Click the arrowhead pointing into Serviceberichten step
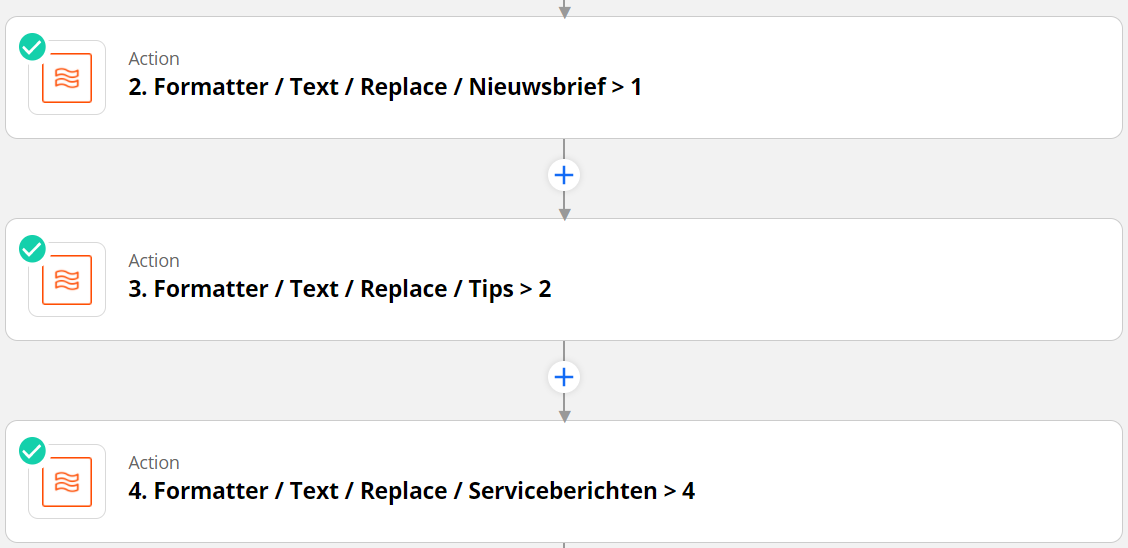 click(x=564, y=414)
